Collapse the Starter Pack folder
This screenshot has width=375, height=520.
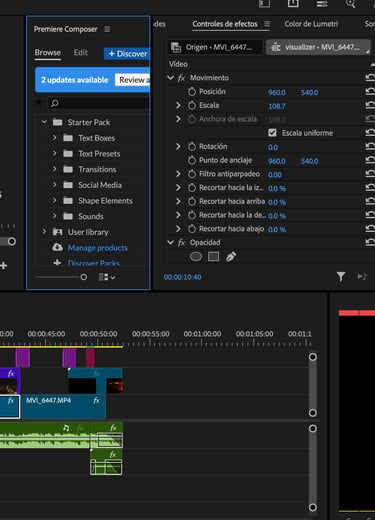tap(44, 122)
